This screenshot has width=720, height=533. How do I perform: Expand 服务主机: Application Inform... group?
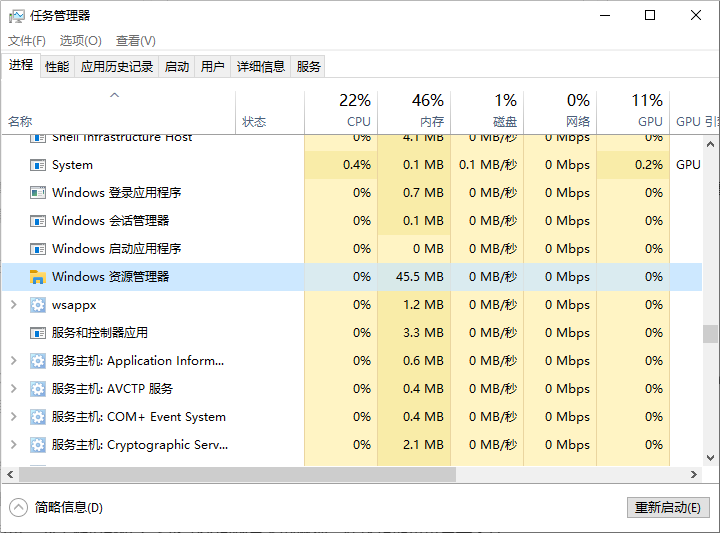tap(14, 360)
